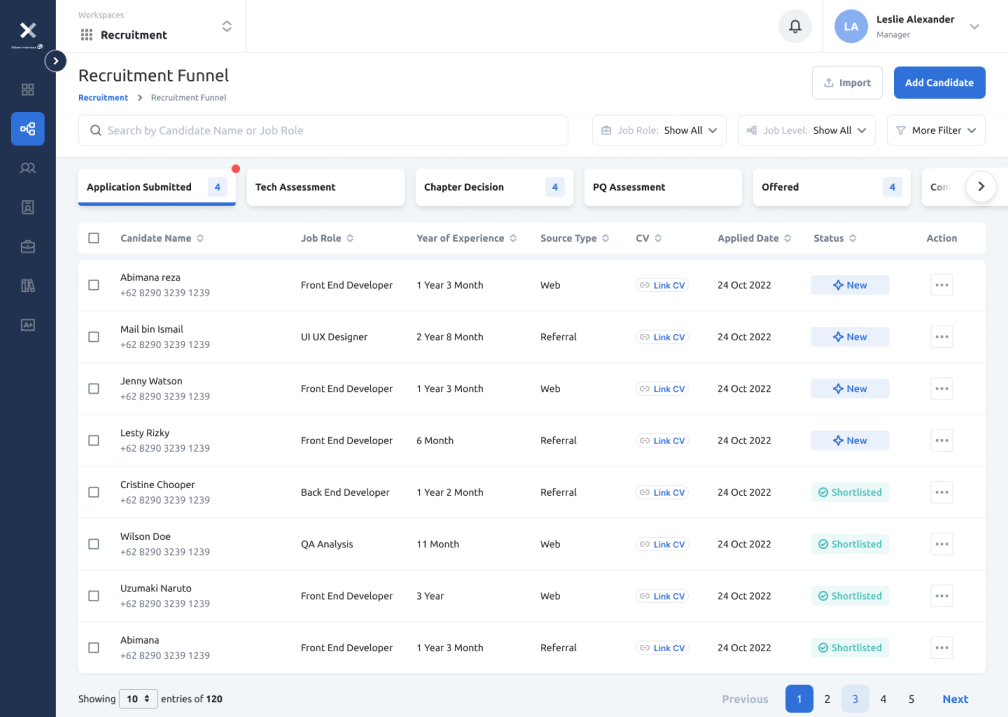The image size is (1008, 717).
Task: Click the Add Candidate button
Action: tap(939, 83)
